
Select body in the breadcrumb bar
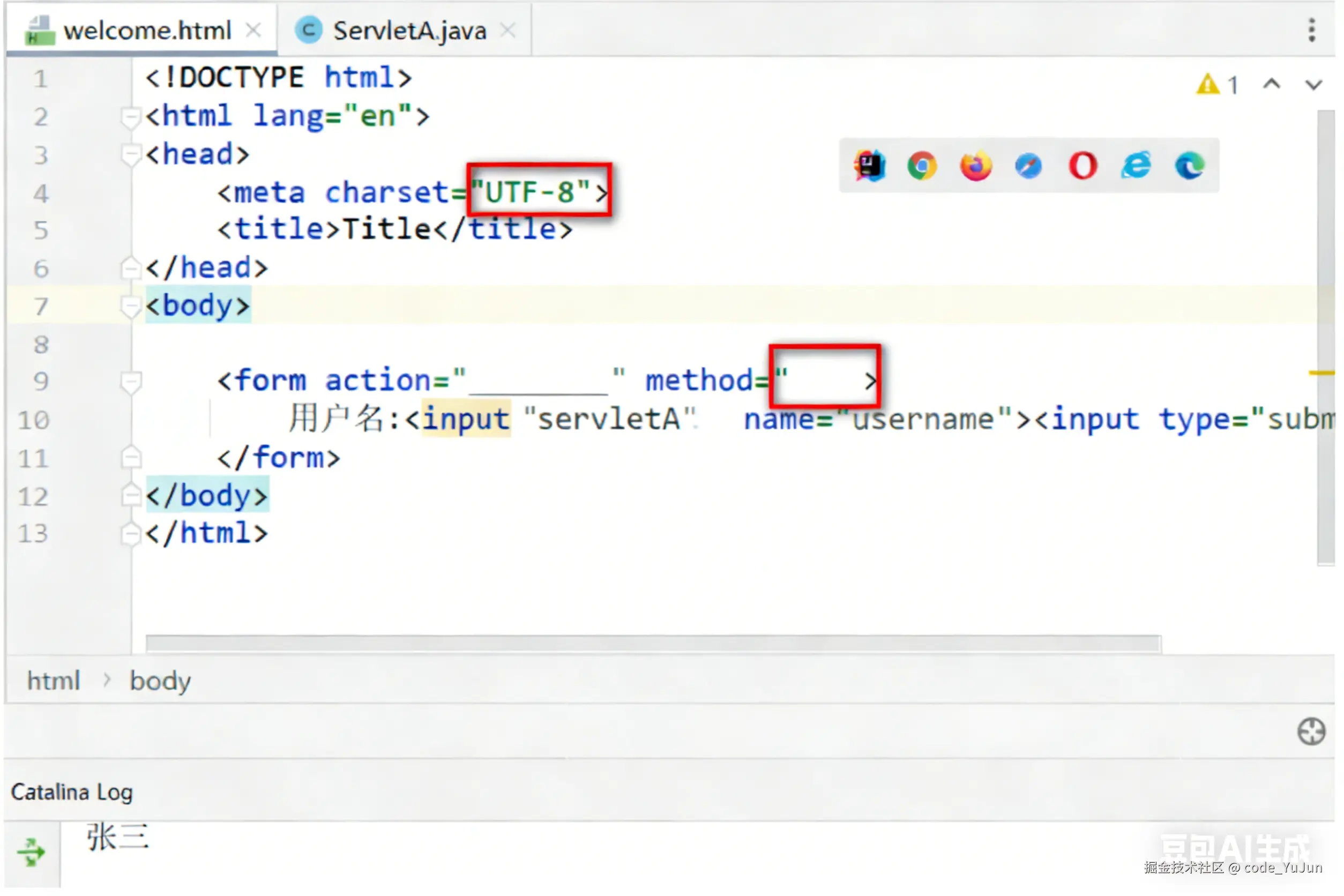click(x=160, y=681)
